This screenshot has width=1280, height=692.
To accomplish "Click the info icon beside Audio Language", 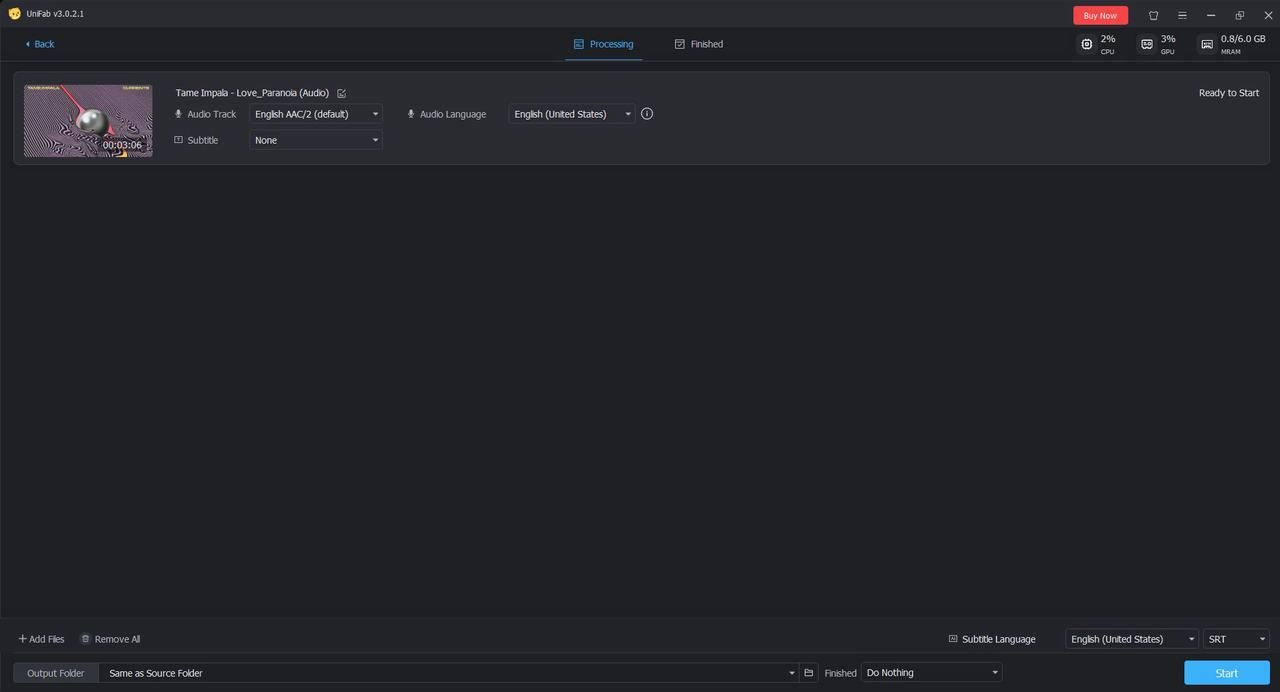I will 647,114.
